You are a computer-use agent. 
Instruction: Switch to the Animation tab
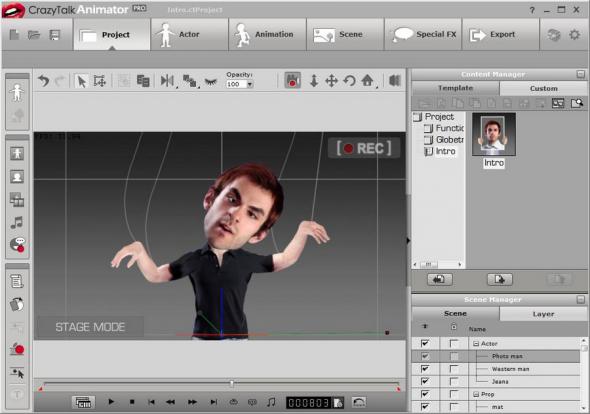[268, 35]
